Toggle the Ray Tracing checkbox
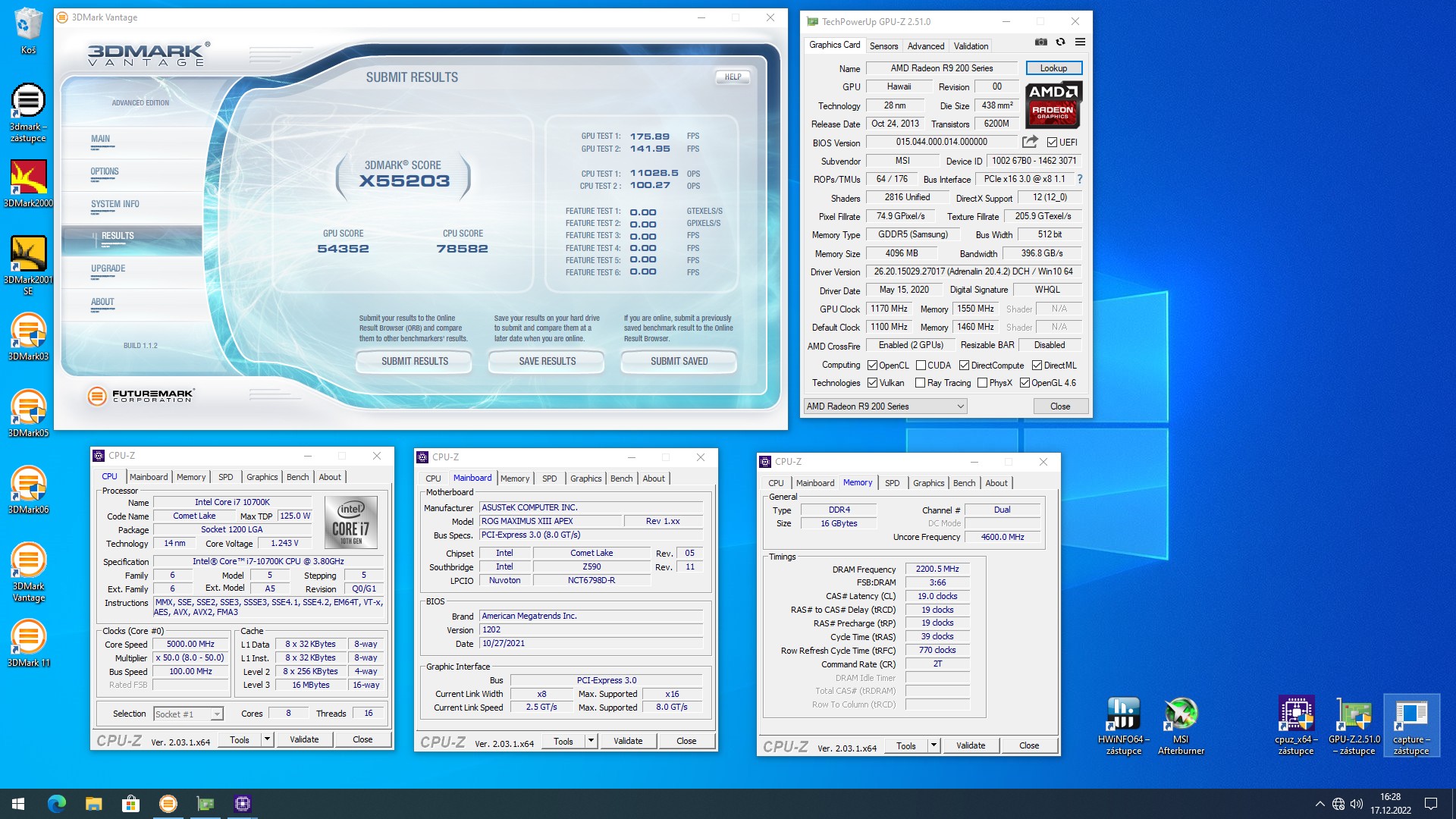Viewport: 1456px width, 819px height. 920,383
